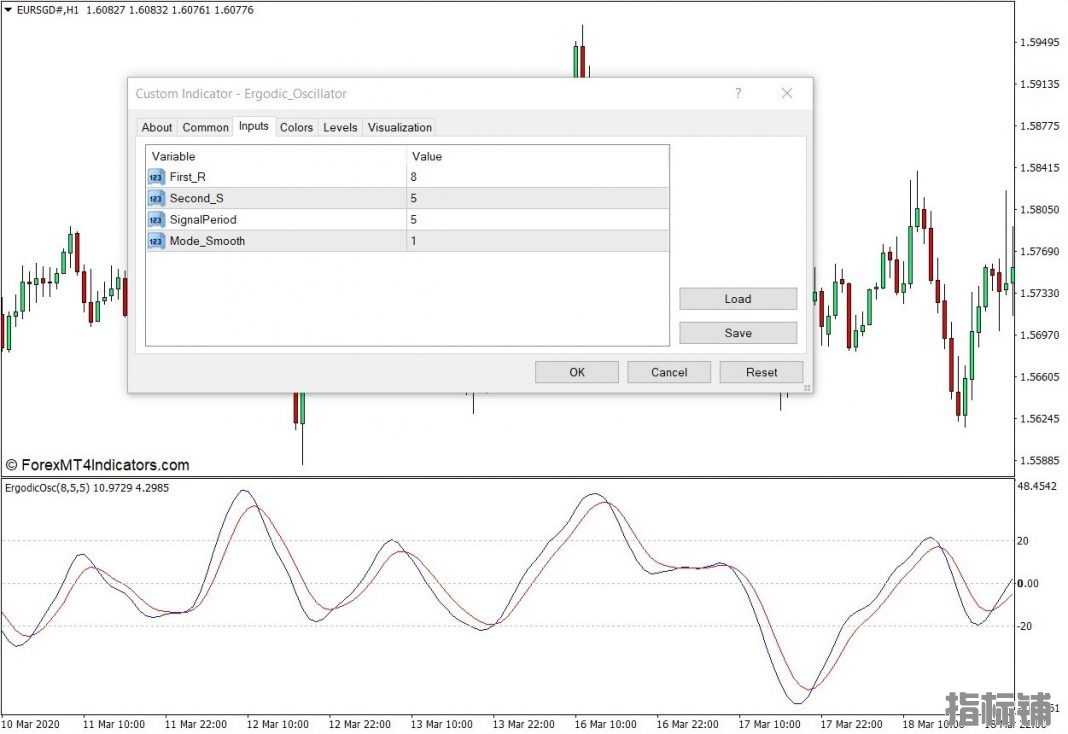Click the First_R variable type icon
The height and width of the screenshot is (734, 1068).
[156, 177]
